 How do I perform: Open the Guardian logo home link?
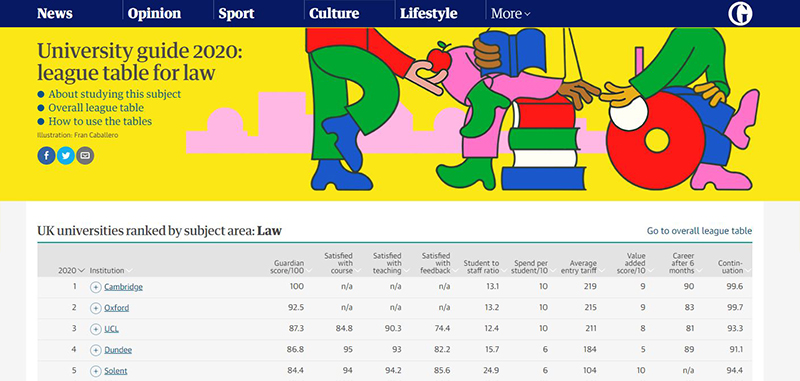740,13
